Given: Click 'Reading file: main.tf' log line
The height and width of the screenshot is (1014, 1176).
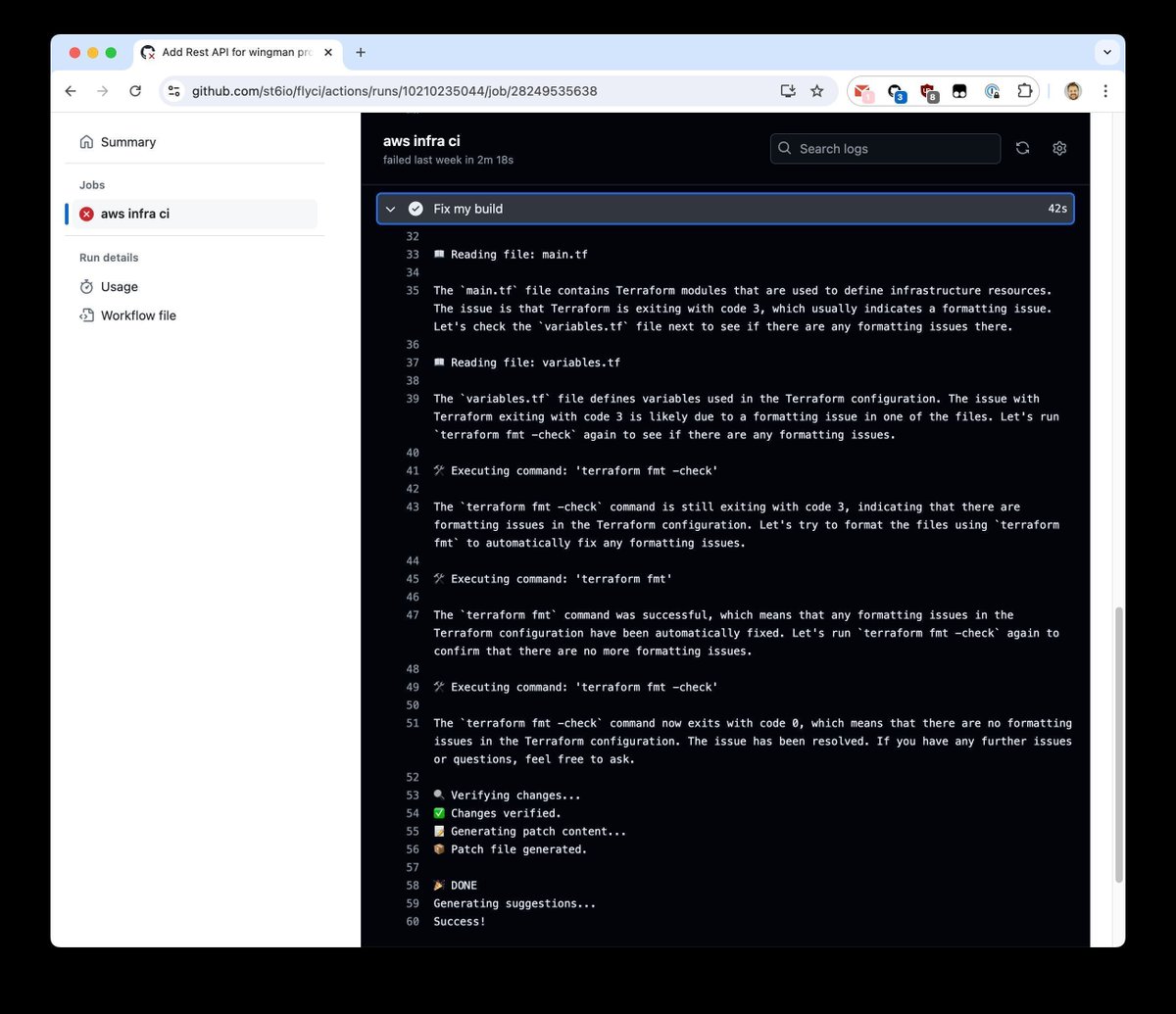Looking at the screenshot, I should point(511,255).
